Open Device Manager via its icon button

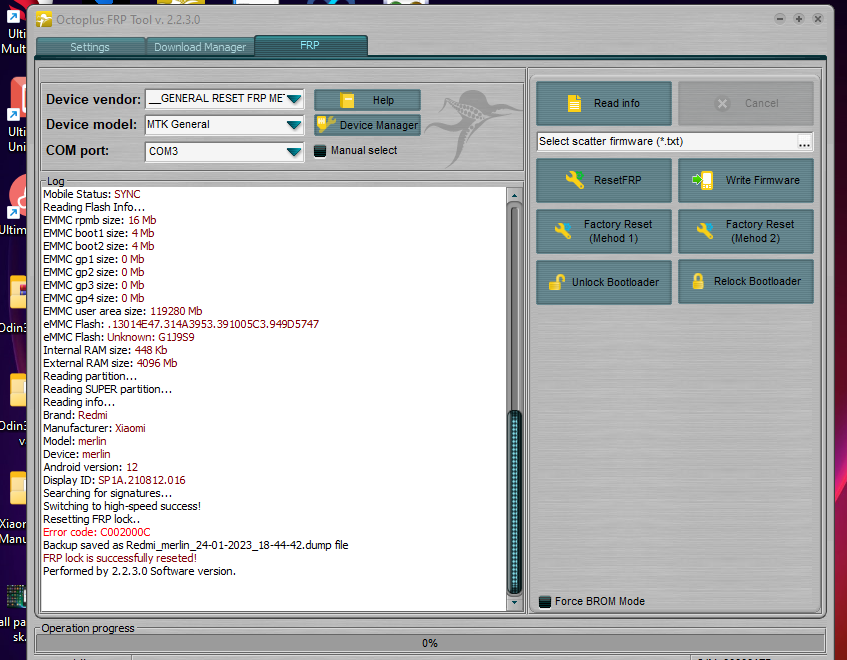tap(326, 125)
